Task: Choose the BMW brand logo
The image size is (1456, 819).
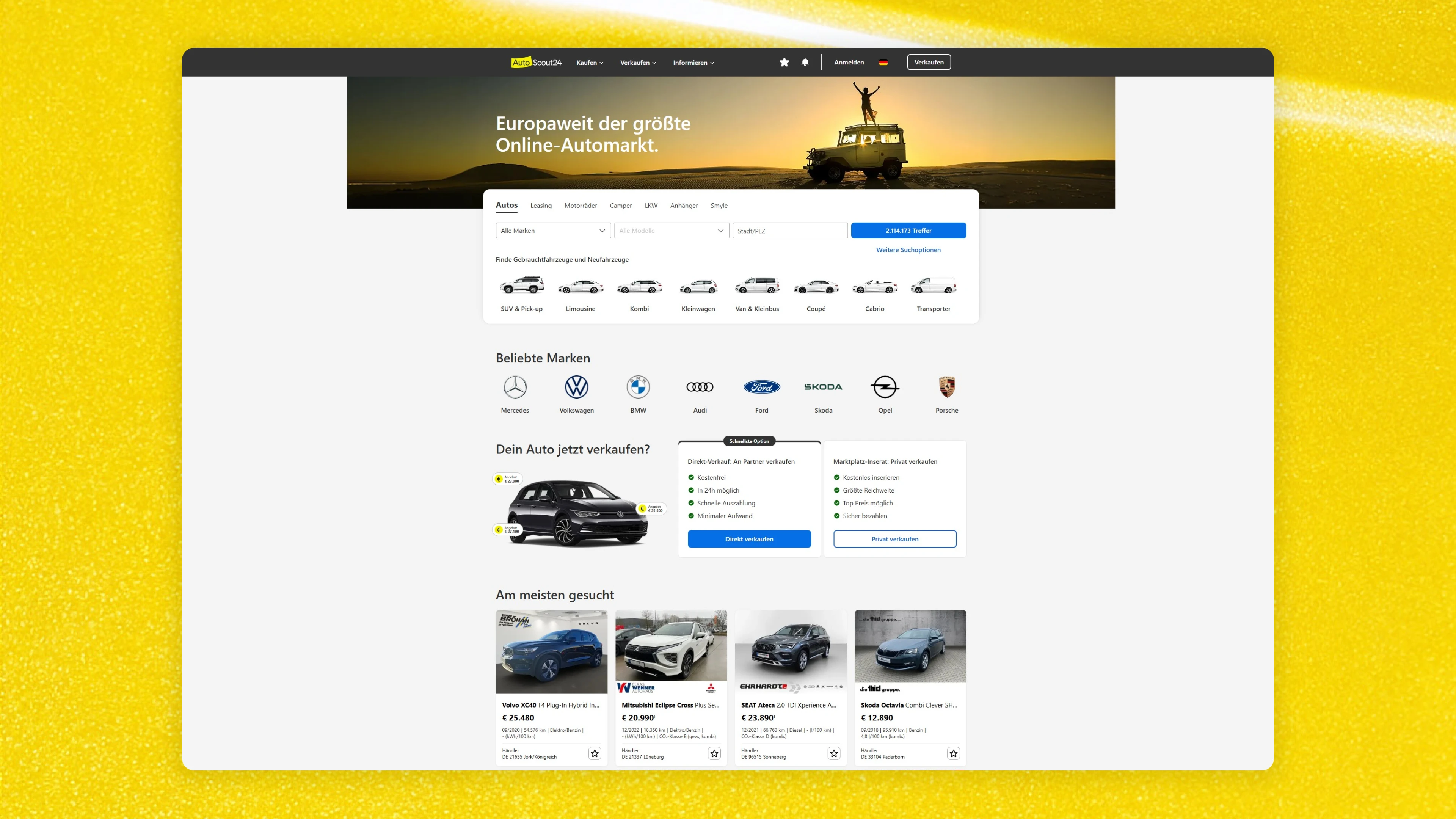Action: pos(638,387)
